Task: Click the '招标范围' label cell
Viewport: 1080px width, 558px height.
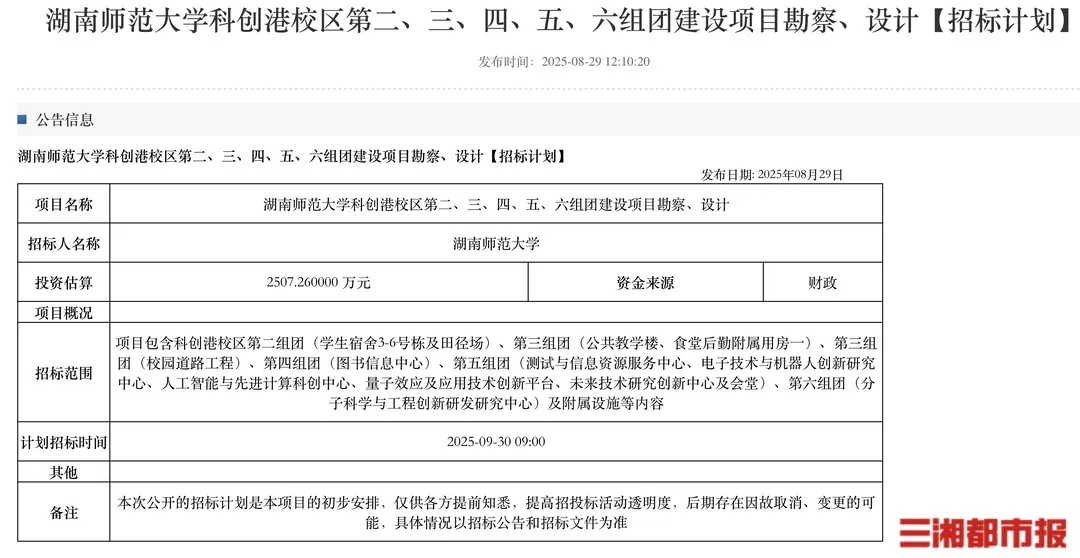Action: [x=63, y=373]
